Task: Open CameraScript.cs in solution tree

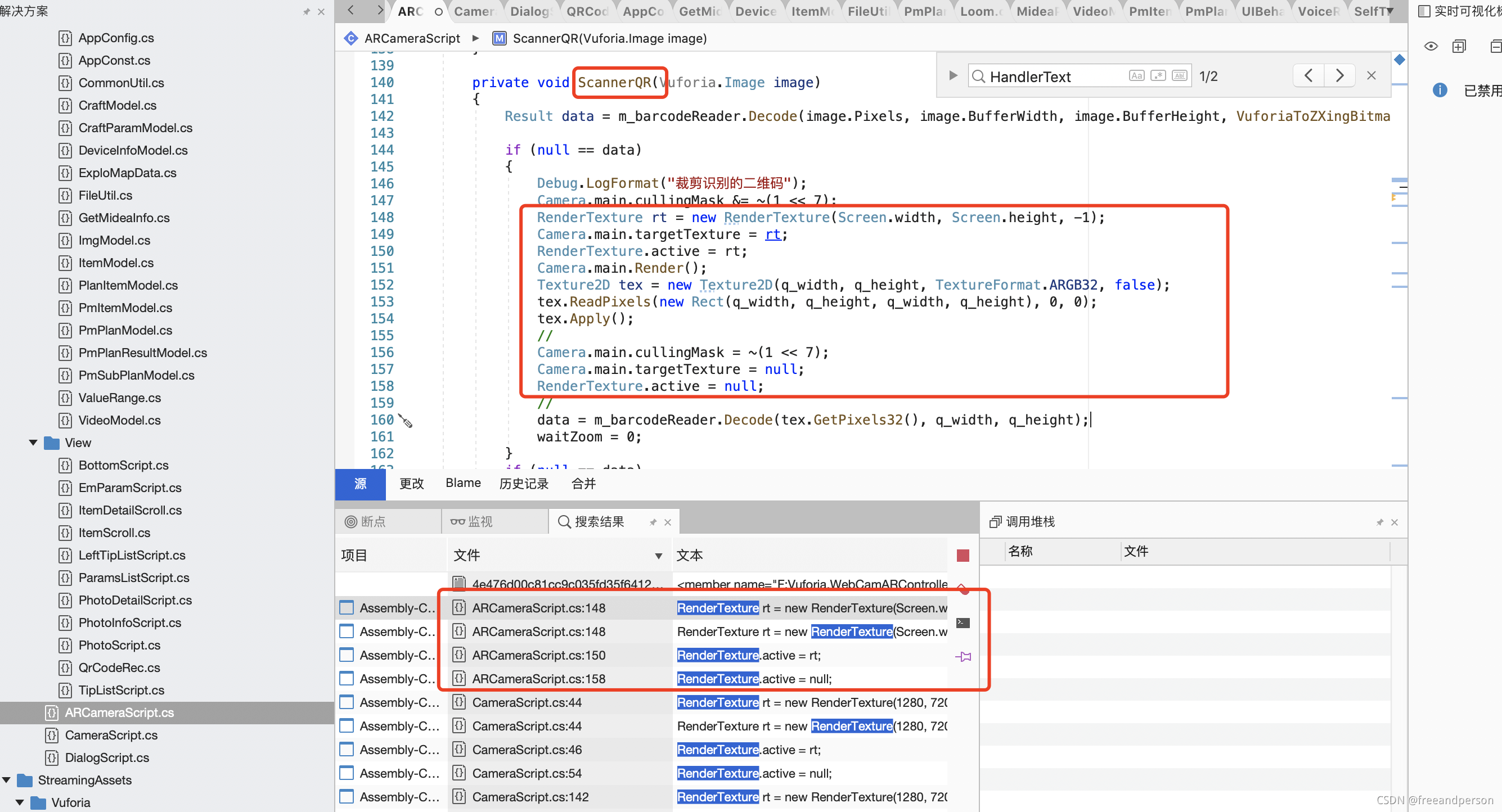Action: coord(111,735)
